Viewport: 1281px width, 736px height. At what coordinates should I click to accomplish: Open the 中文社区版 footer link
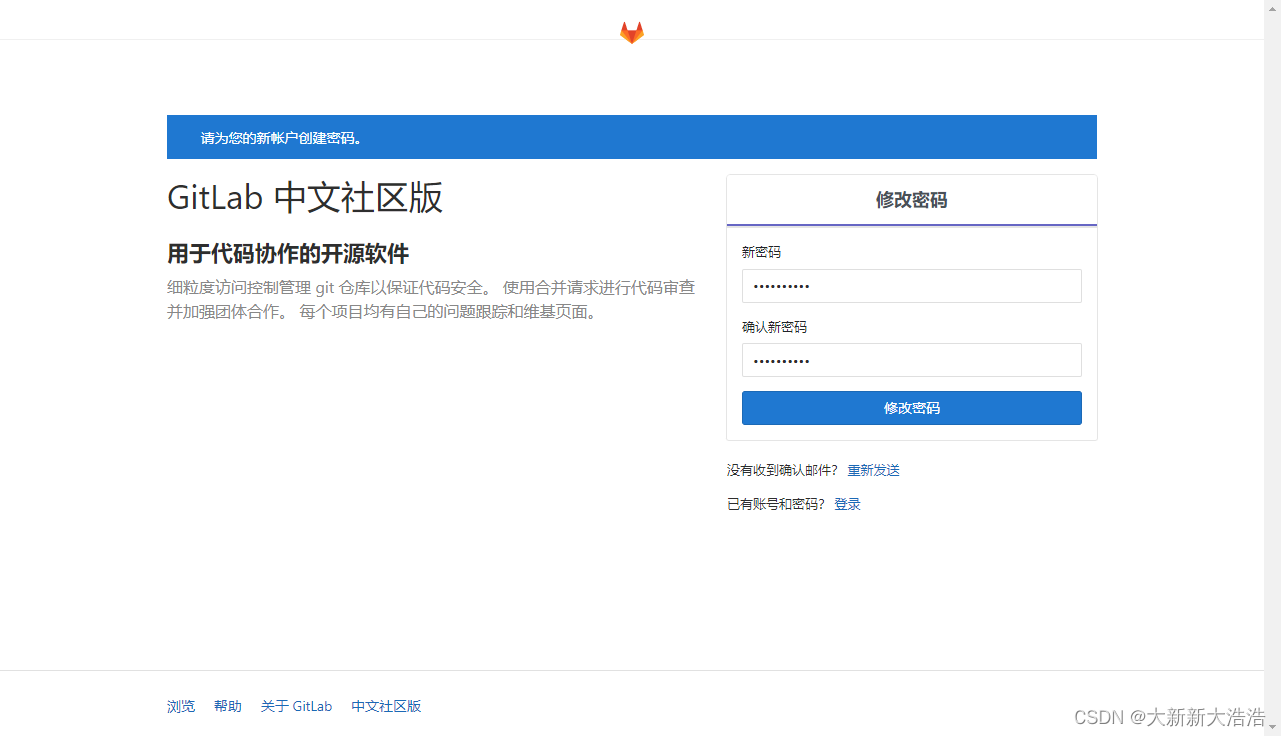click(x=386, y=706)
